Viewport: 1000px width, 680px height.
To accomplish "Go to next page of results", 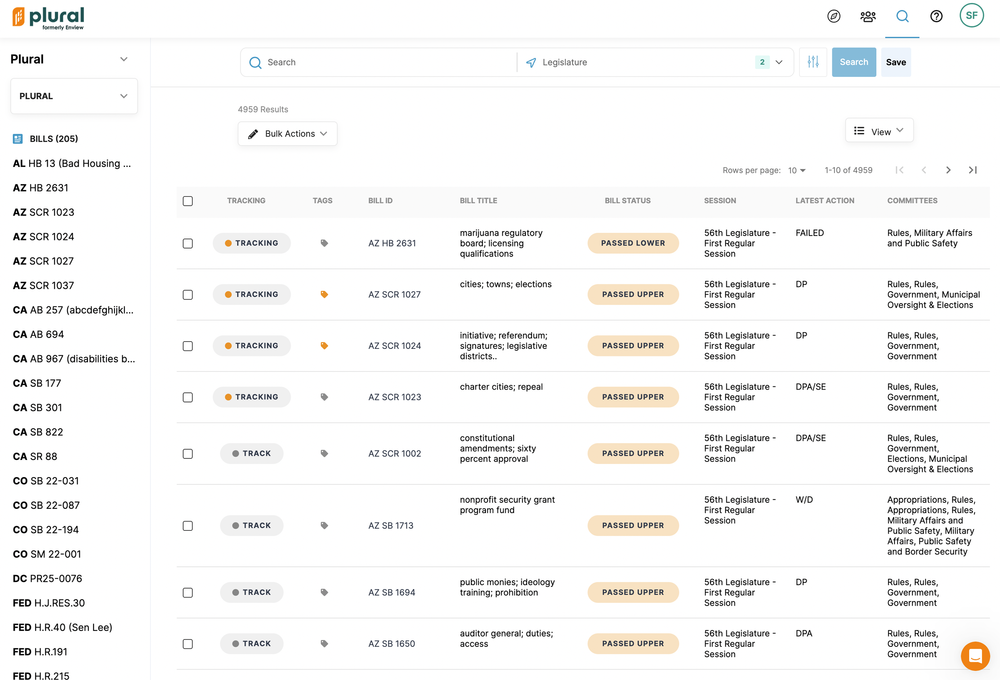I will [x=948, y=170].
